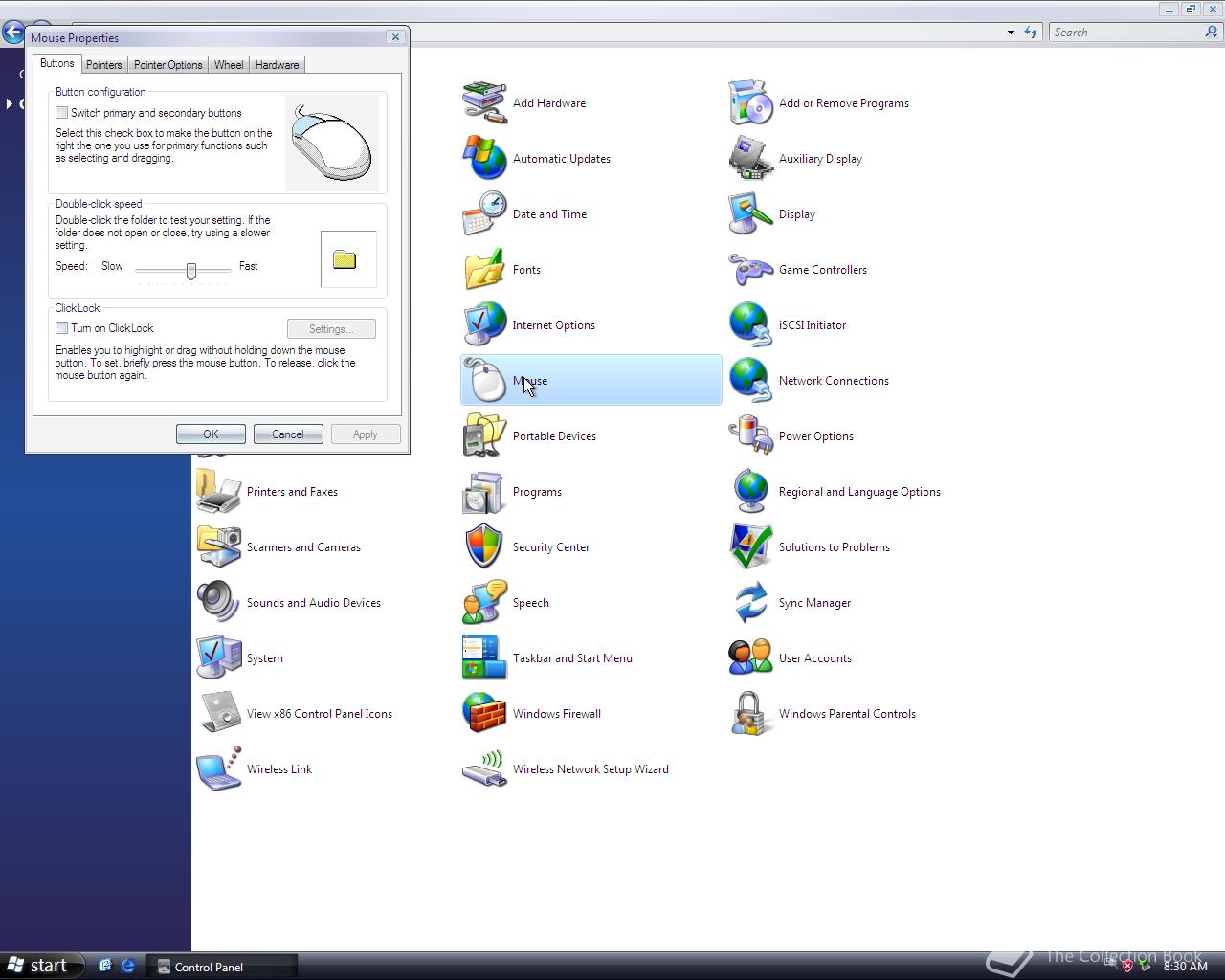1225x980 pixels.
Task: Open Sounds and Audio Devices icon
Action: coord(218,603)
